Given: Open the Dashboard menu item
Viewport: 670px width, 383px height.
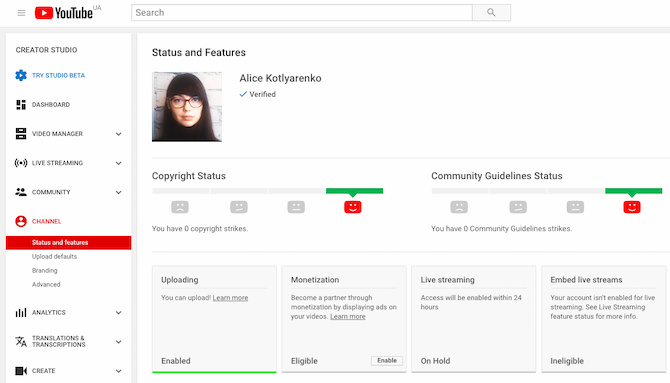Looking at the screenshot, I should tap(51, 105).
